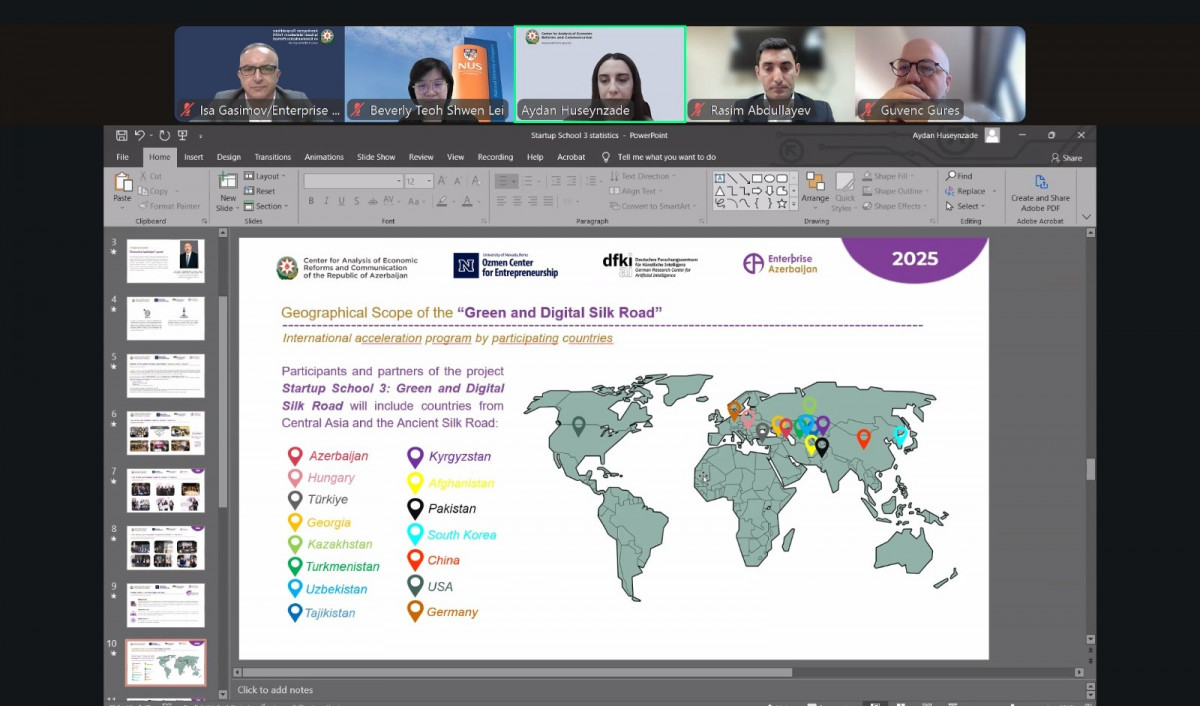
Task: Toggle Underline formatting in Font group
Action: point(341,201)
